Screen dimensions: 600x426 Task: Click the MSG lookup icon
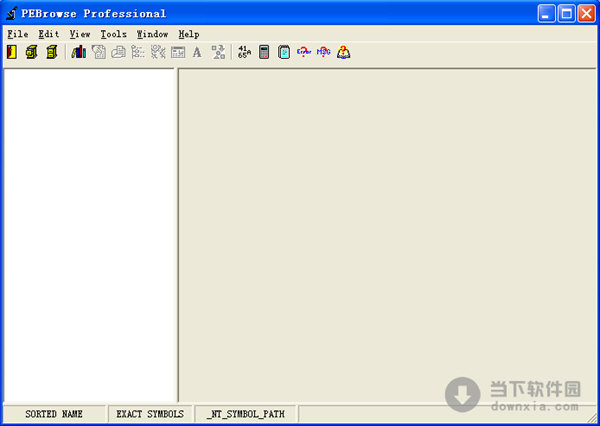click(x=324, y=52)
